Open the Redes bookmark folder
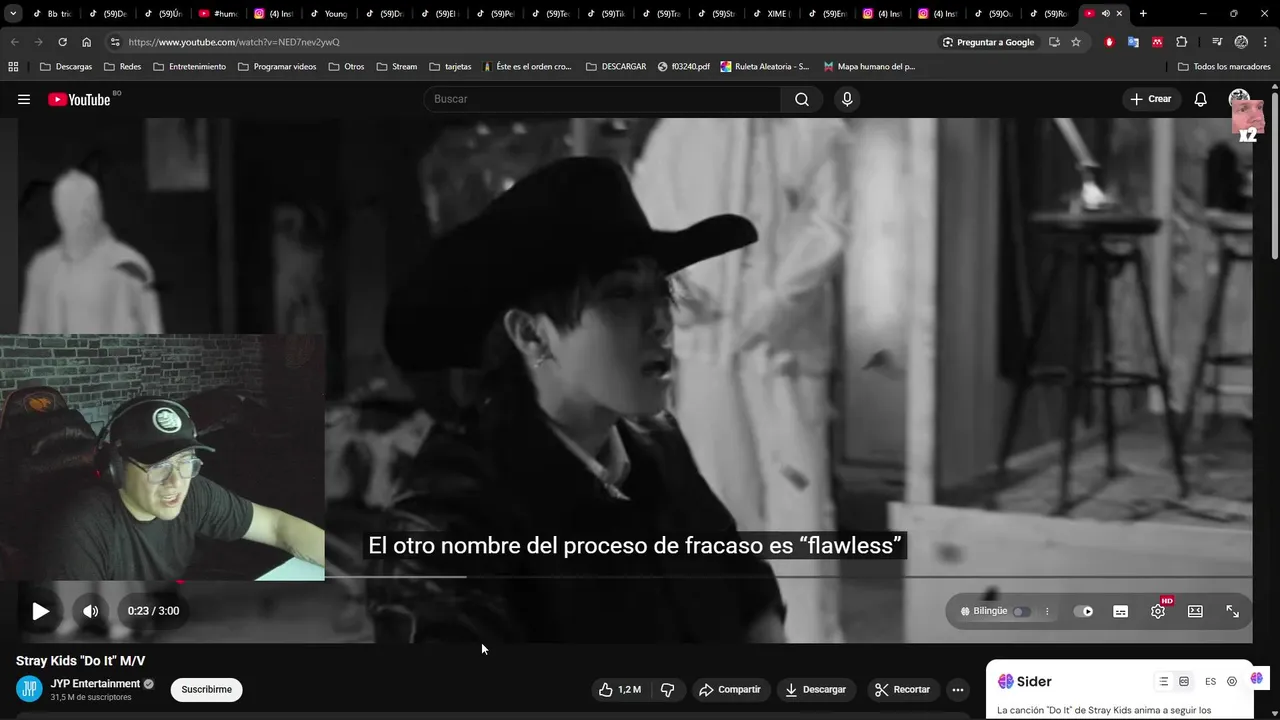Image resolution: width=1280 pixels, height=720 pixels. [x=123, y=67]
